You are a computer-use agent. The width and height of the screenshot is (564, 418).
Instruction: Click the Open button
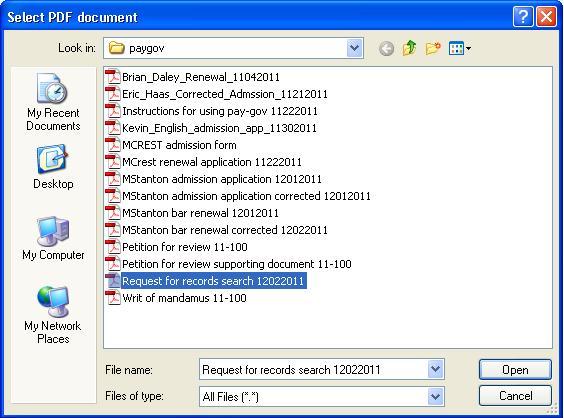515,369
